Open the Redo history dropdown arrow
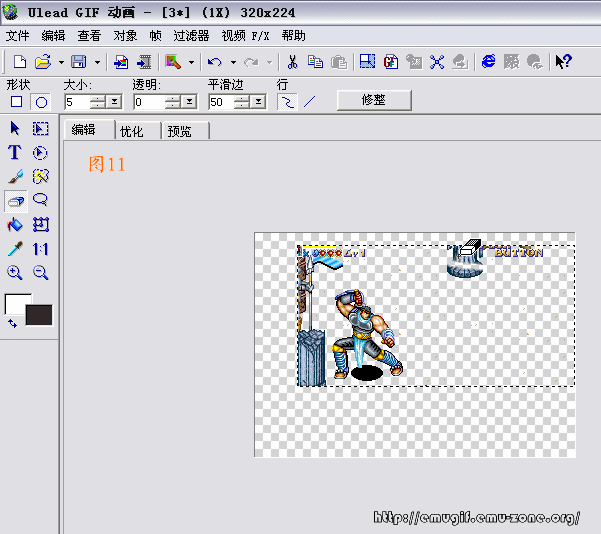The height and width of the screenshot is (534, 601). click(x=269, y=62)
